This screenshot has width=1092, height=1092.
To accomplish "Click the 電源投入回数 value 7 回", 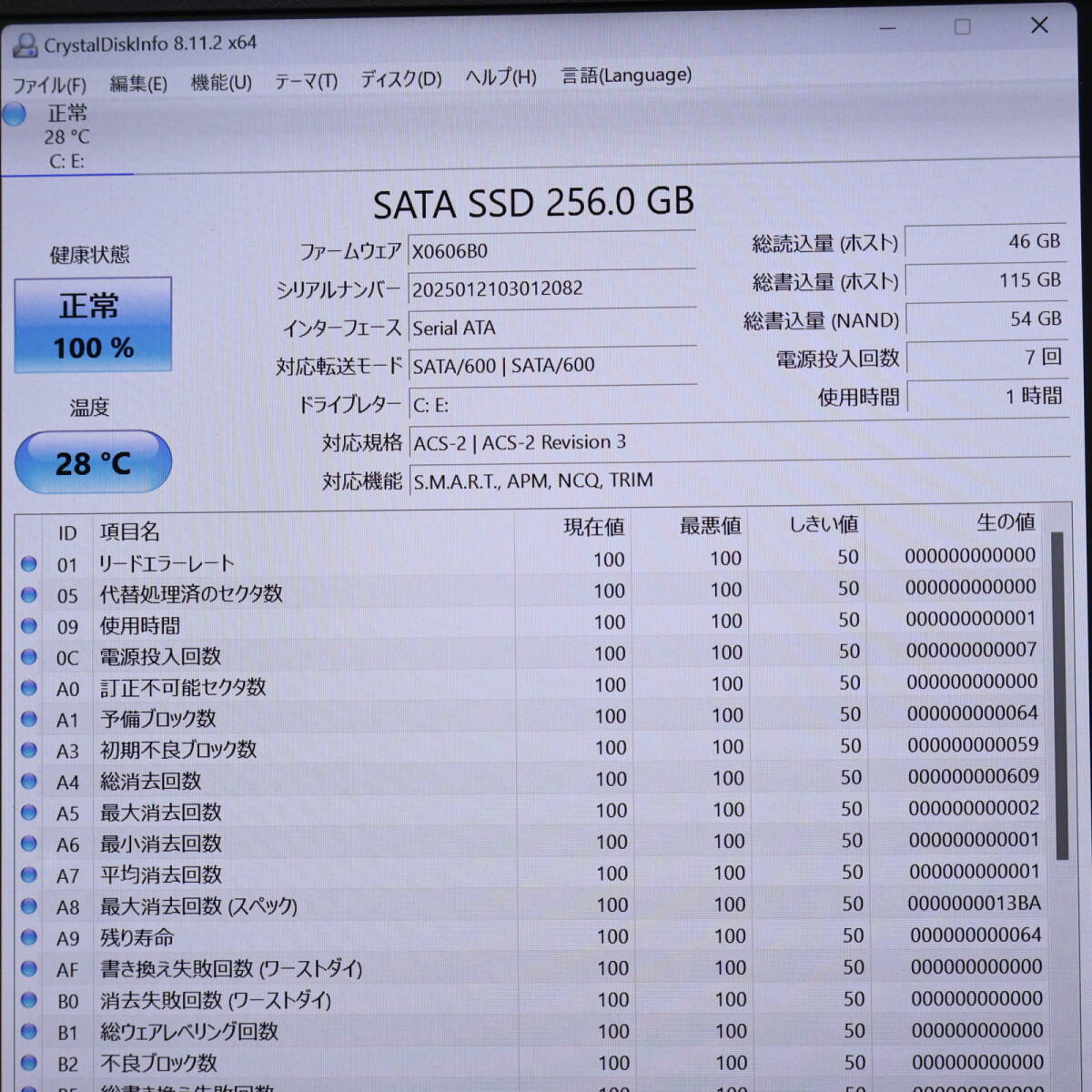I will [989, 358].
